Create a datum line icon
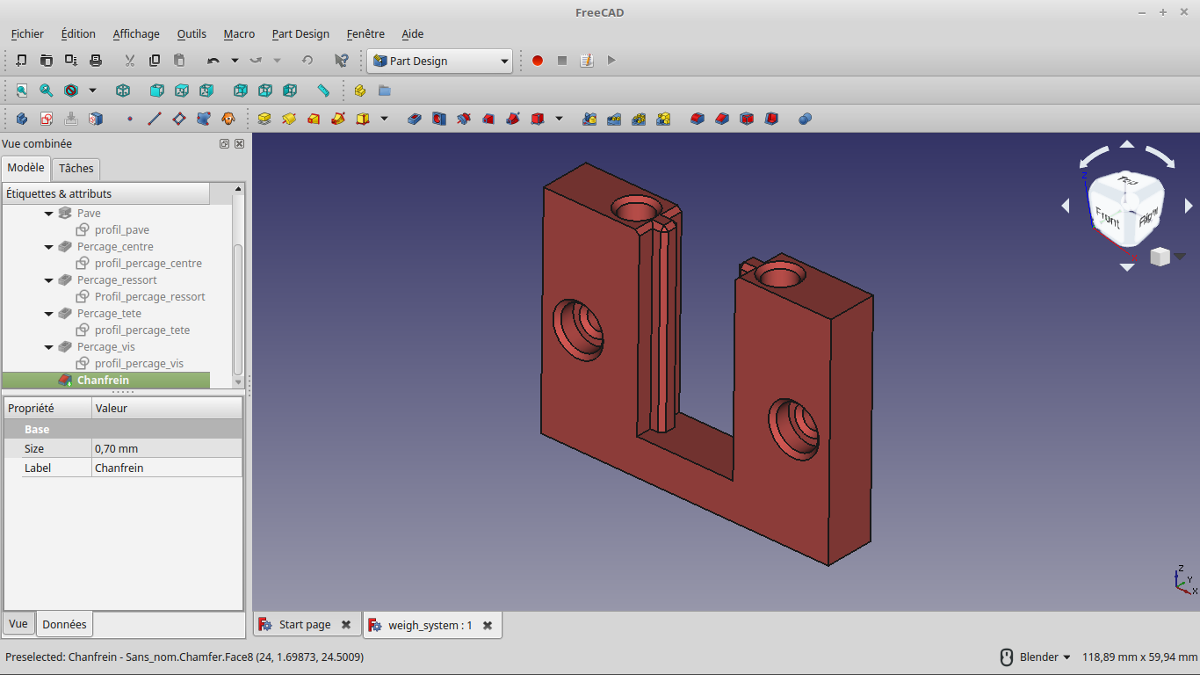 point(154,118)
